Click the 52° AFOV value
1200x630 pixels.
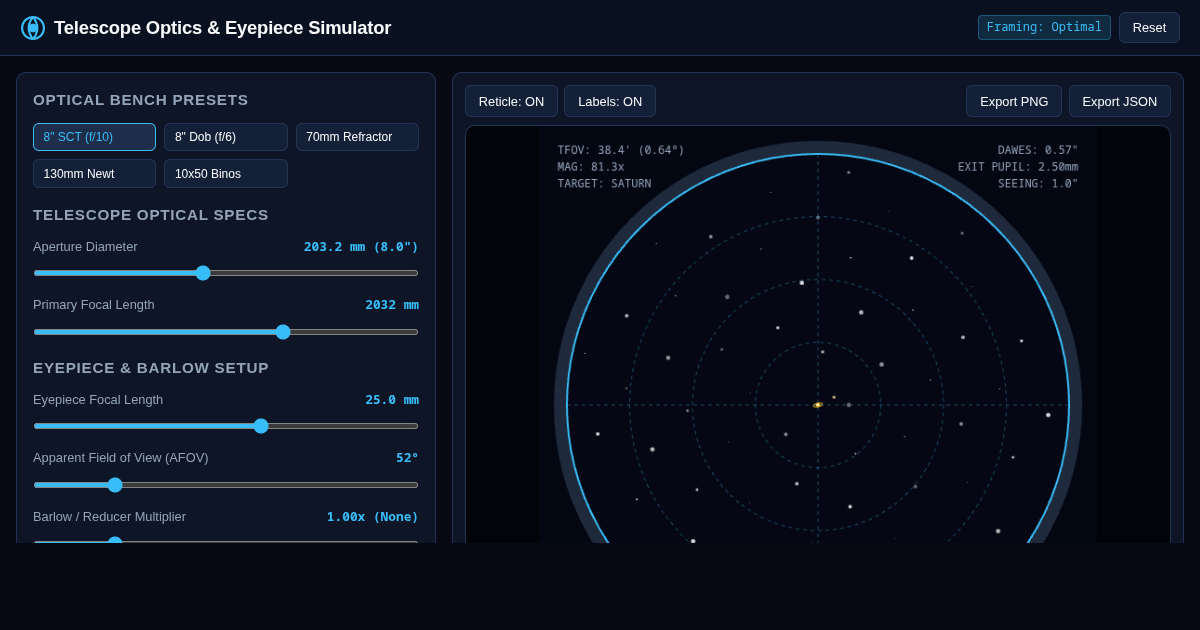[x=407, y=458]
